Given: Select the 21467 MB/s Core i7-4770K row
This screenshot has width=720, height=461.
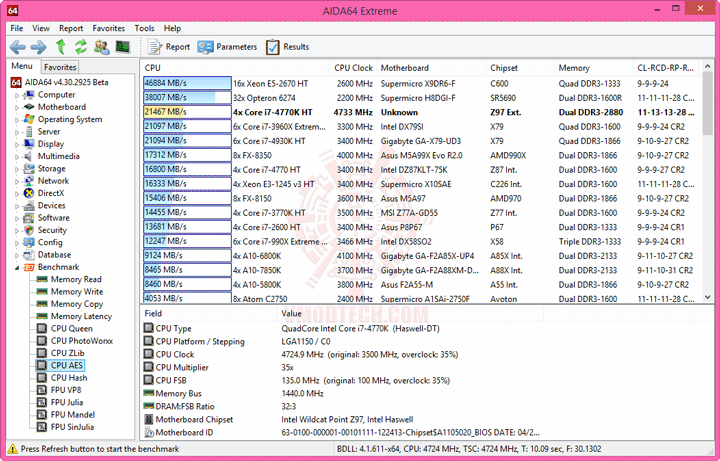Looking at the screenshot, I should tap(420, 112).
